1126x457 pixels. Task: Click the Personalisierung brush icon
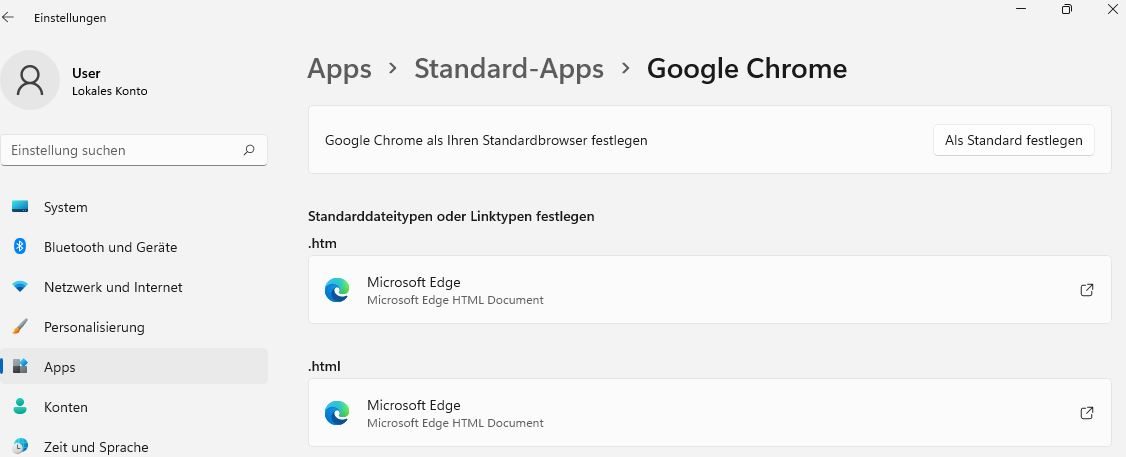click(x=20, y=327)
